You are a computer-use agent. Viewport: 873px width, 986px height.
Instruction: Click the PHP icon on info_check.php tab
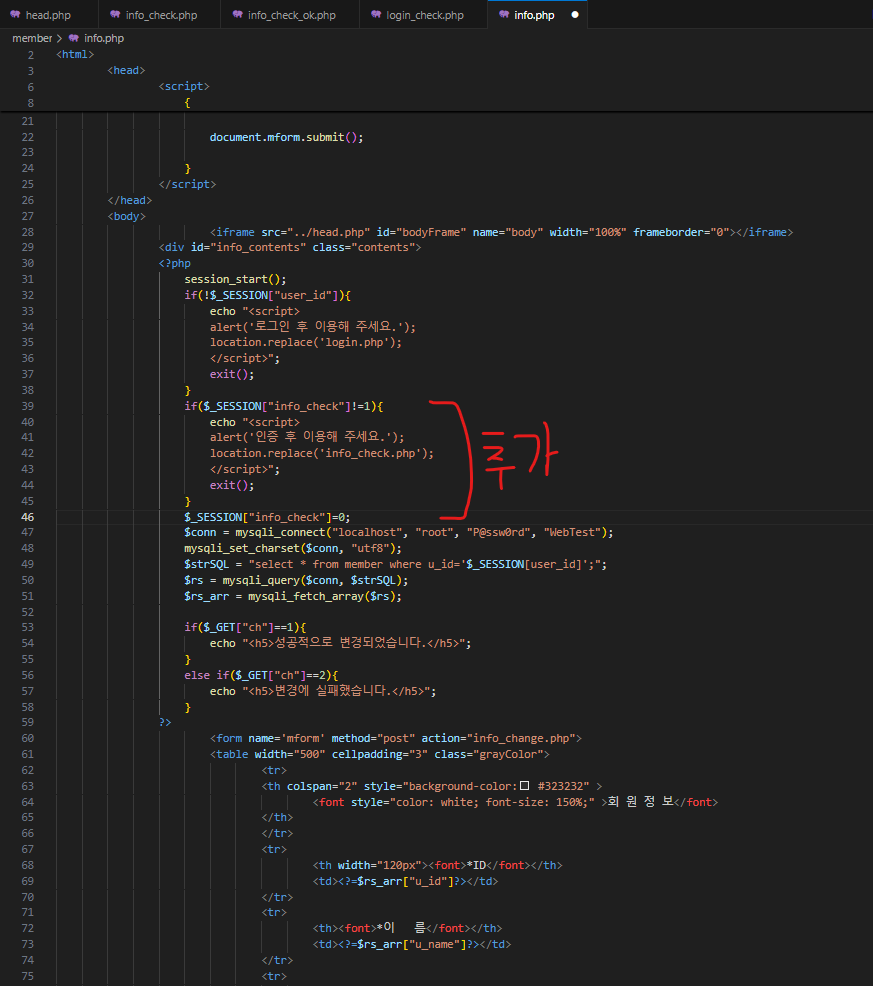click(115, 14)
